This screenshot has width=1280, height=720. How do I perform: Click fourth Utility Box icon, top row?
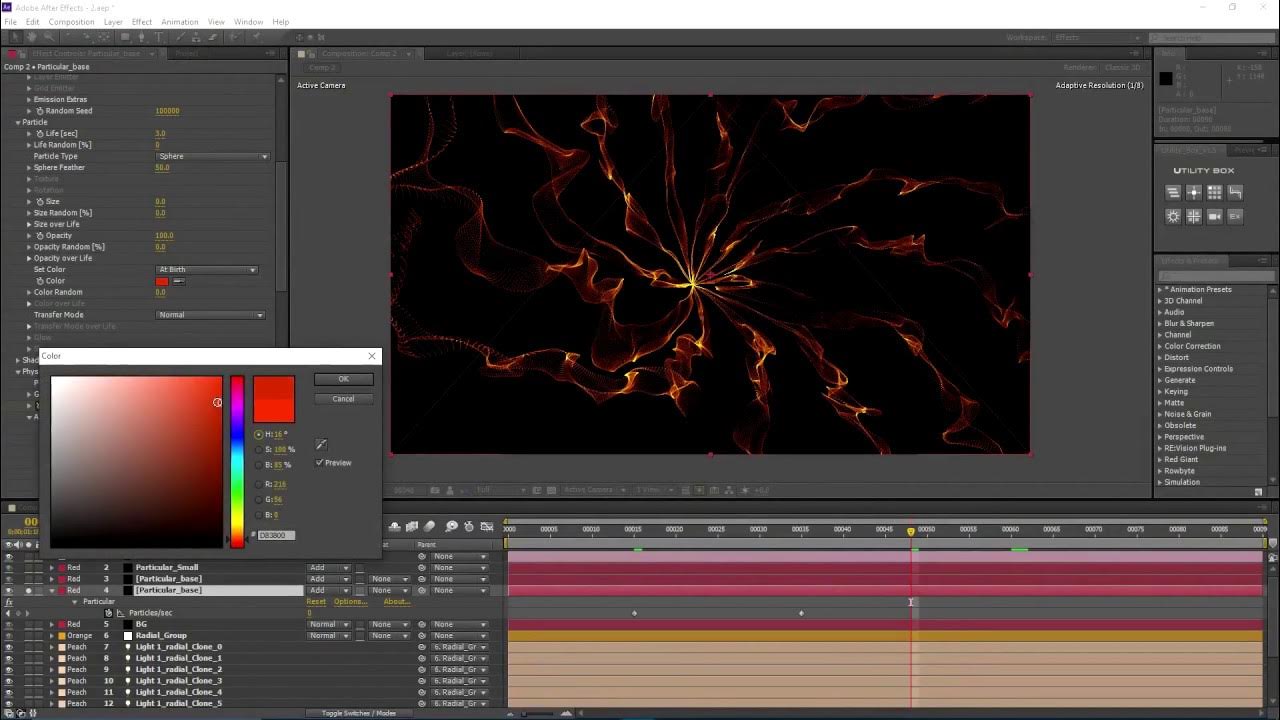point(1235,193)
